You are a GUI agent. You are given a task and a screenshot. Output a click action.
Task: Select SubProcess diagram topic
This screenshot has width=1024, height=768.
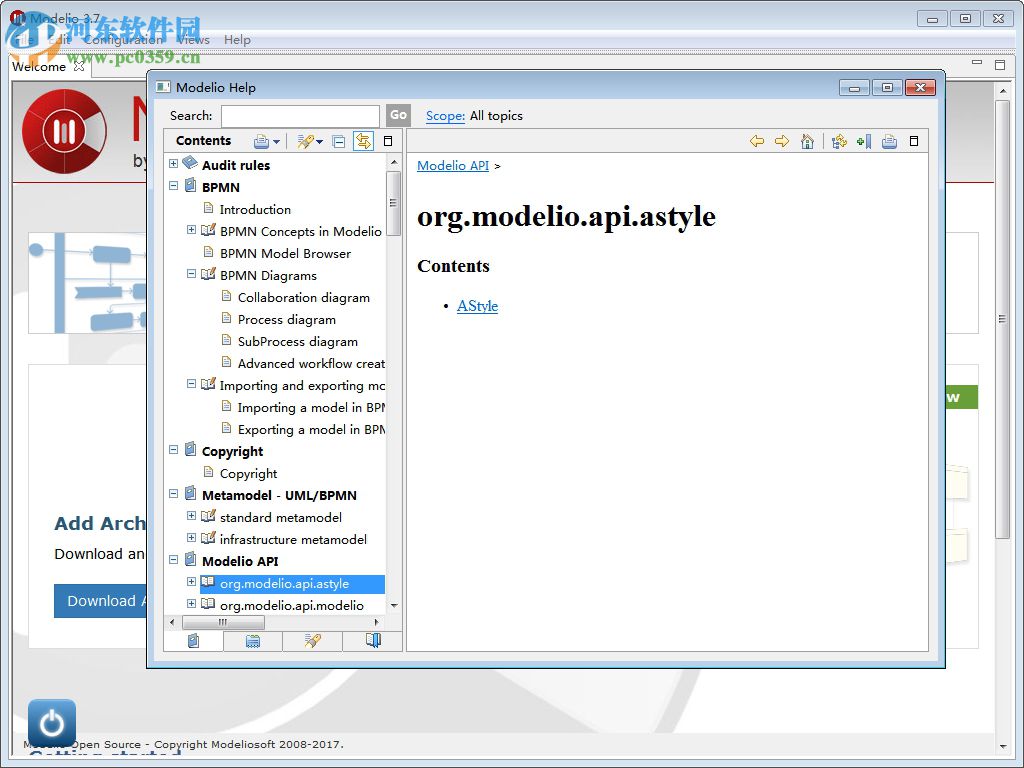click(298, 342)
